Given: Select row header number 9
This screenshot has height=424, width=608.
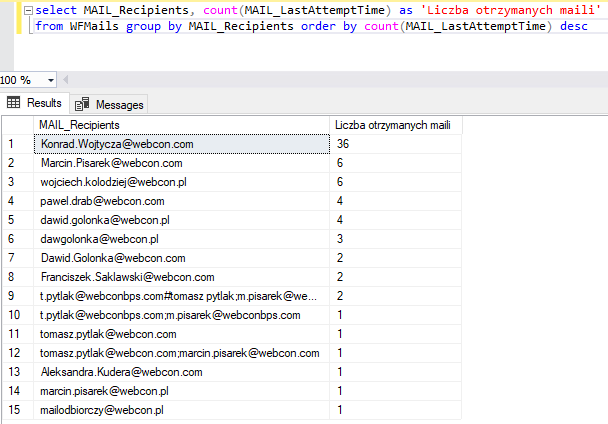Looking at the screenshot, I should click(18, 296).
